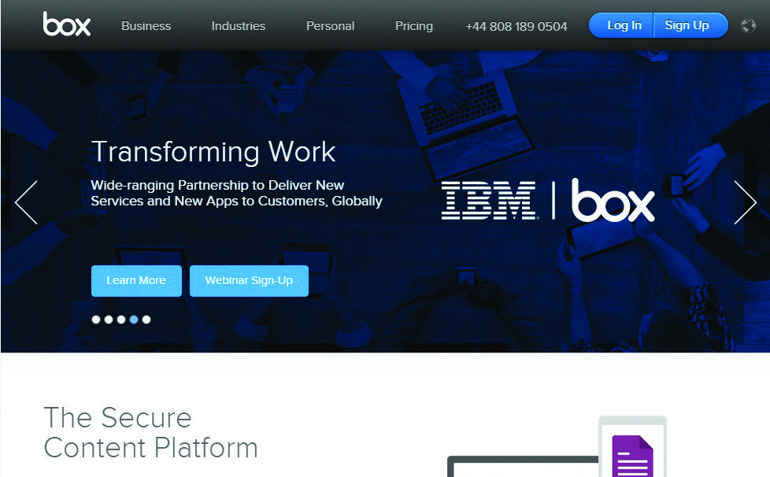Open the globe language selector icon
Viewport: 770px width, 477px height.
click(x=747, y=25)
